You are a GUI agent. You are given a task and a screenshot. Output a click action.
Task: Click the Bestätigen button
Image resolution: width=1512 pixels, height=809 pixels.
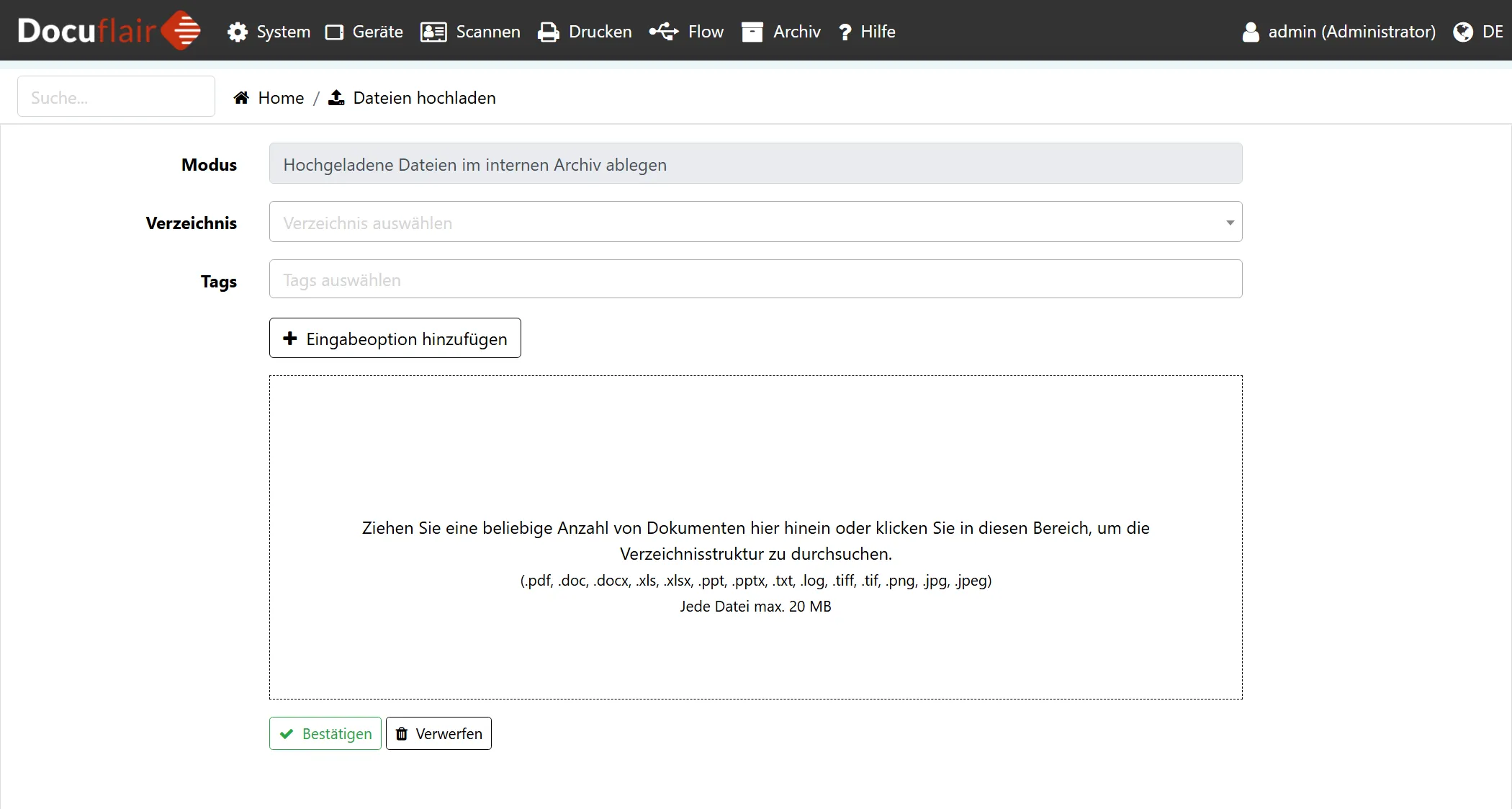(x=325, y=733)
